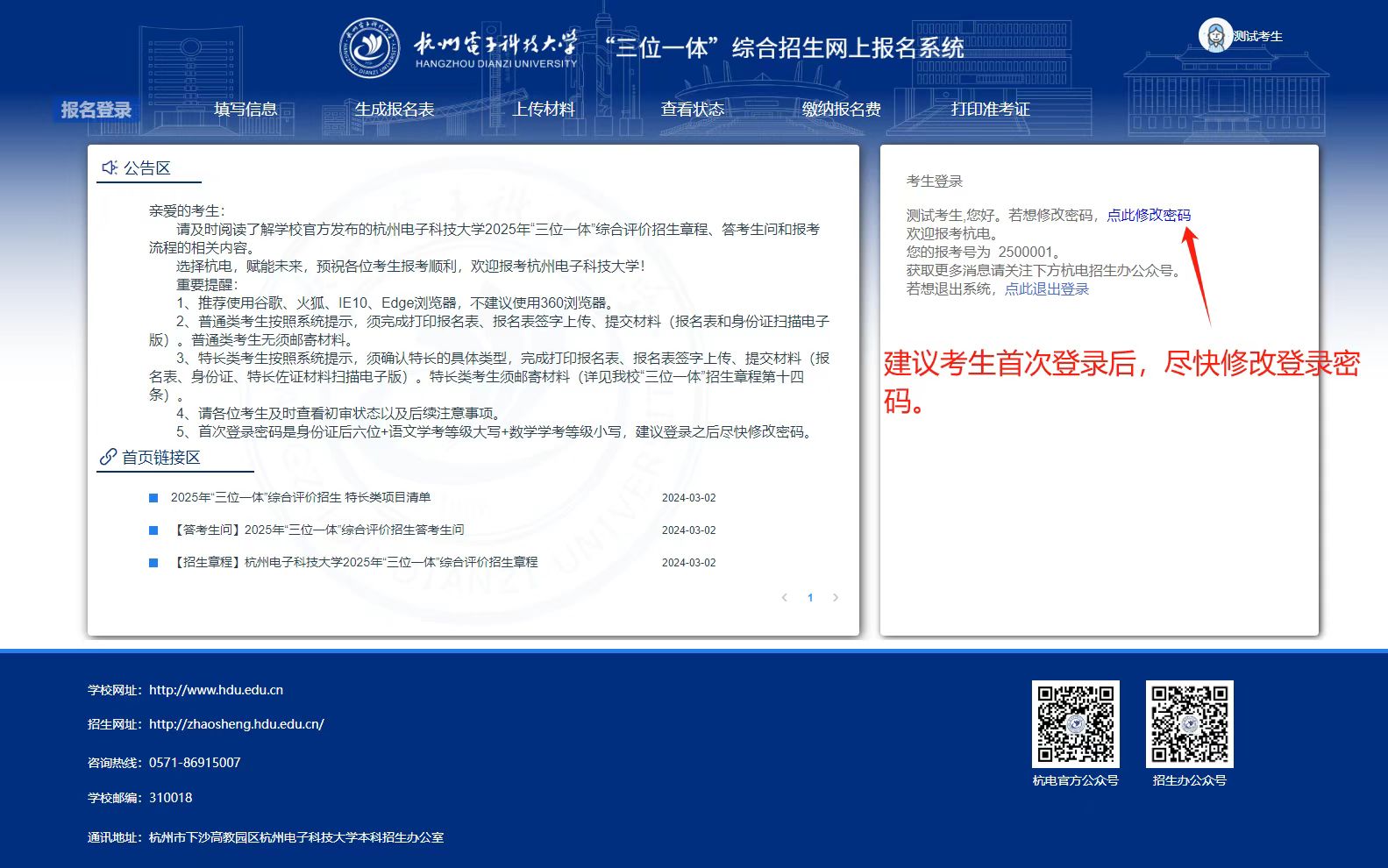The height and width of the screenshot is (868, 1388).
Task: Go to next page of links list
Action: [x=836, y=598]
